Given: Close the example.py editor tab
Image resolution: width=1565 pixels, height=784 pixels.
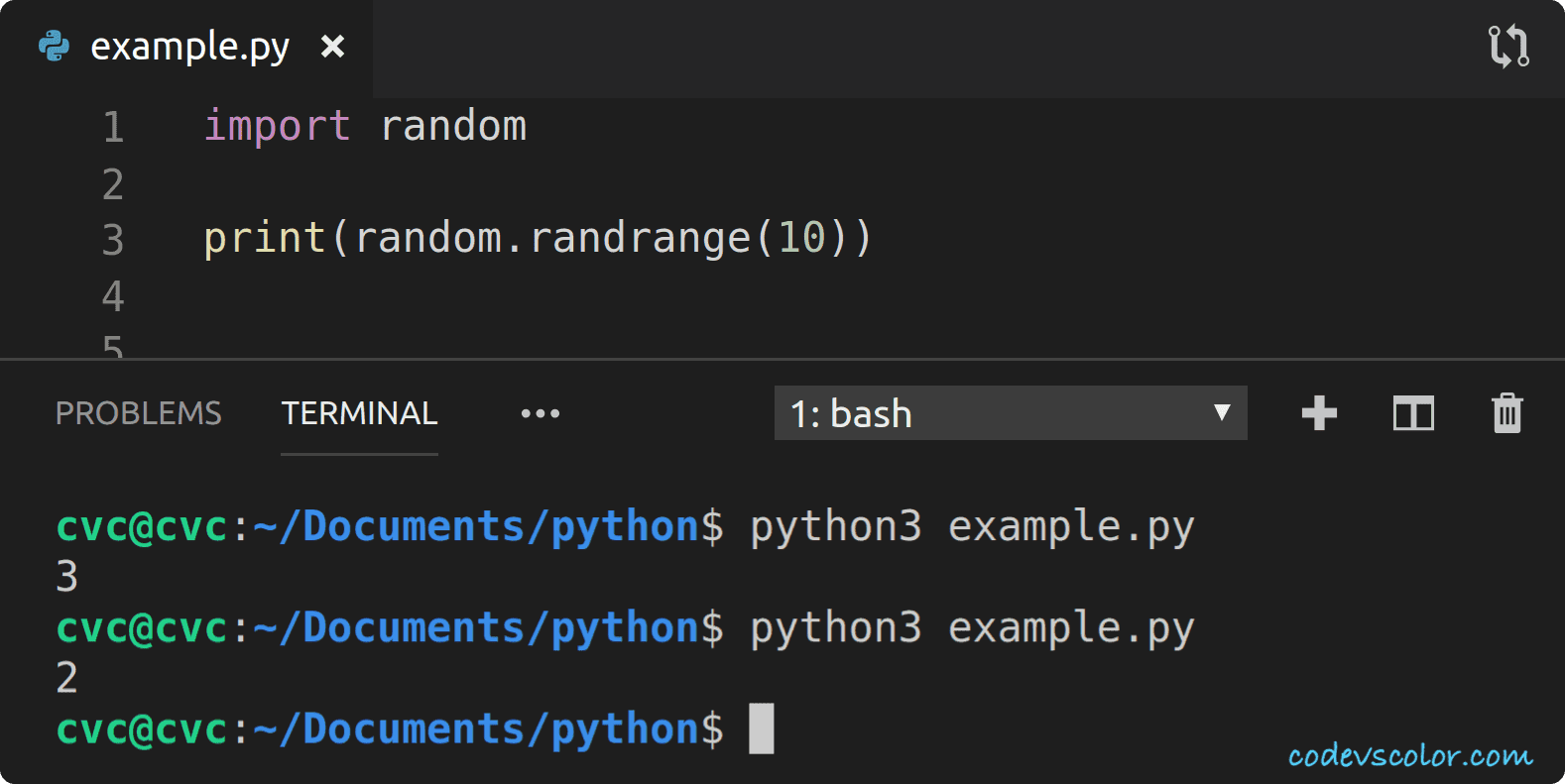Looking at the screenshot, I should coord(333,47).
